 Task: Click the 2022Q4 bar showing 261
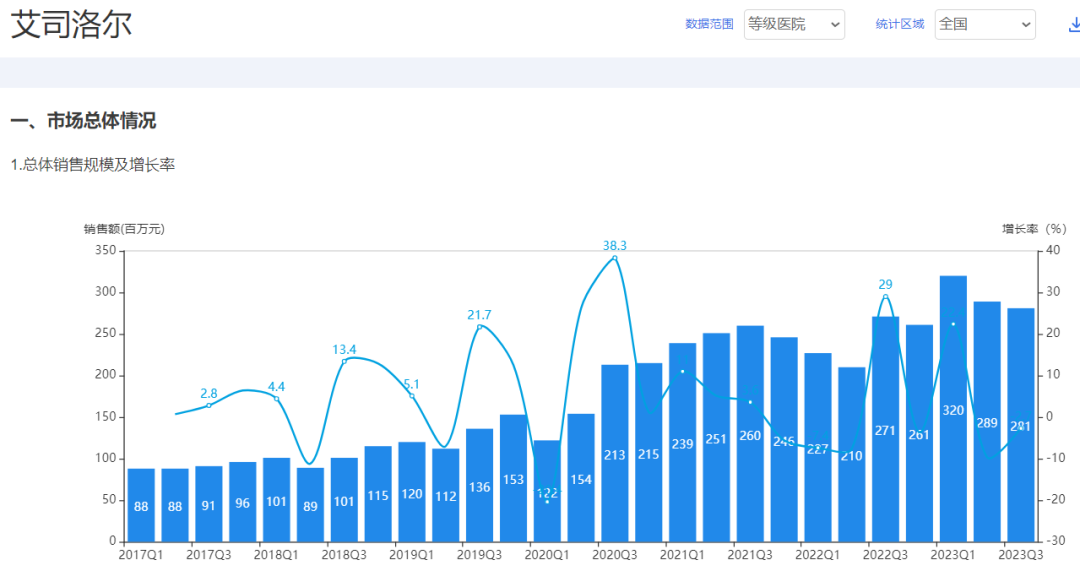click(920, 433)
